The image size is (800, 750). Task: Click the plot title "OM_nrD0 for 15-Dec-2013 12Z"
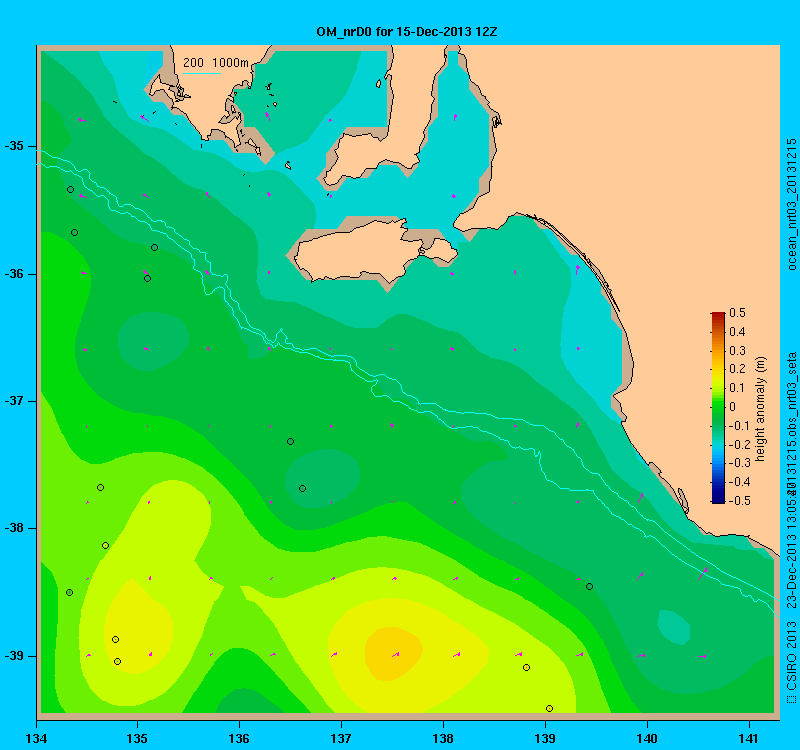pyautogui.click(x=407, y=32)
